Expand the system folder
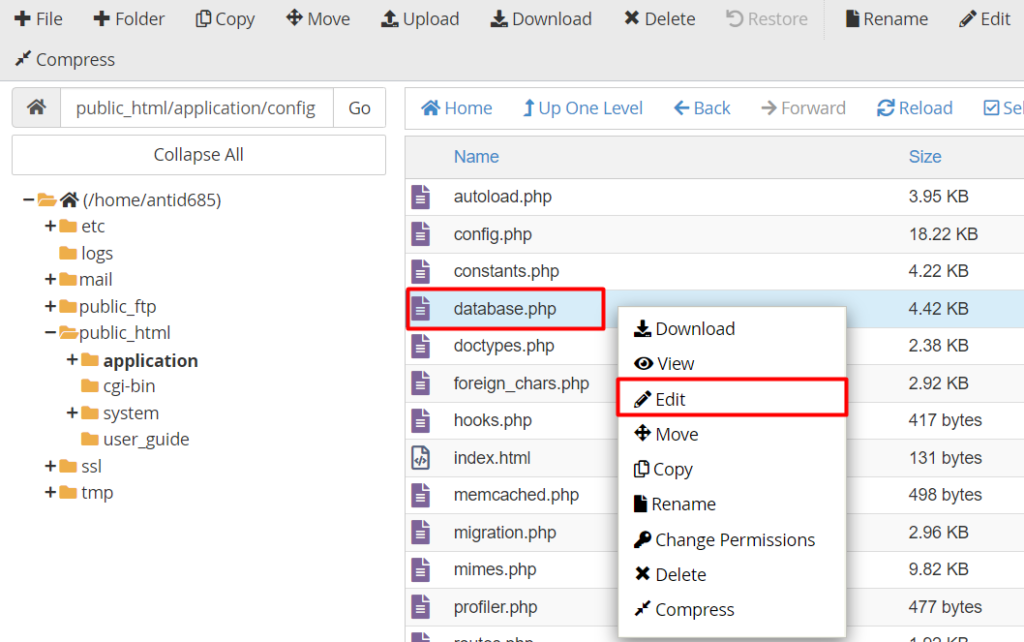 click(72, 413)
